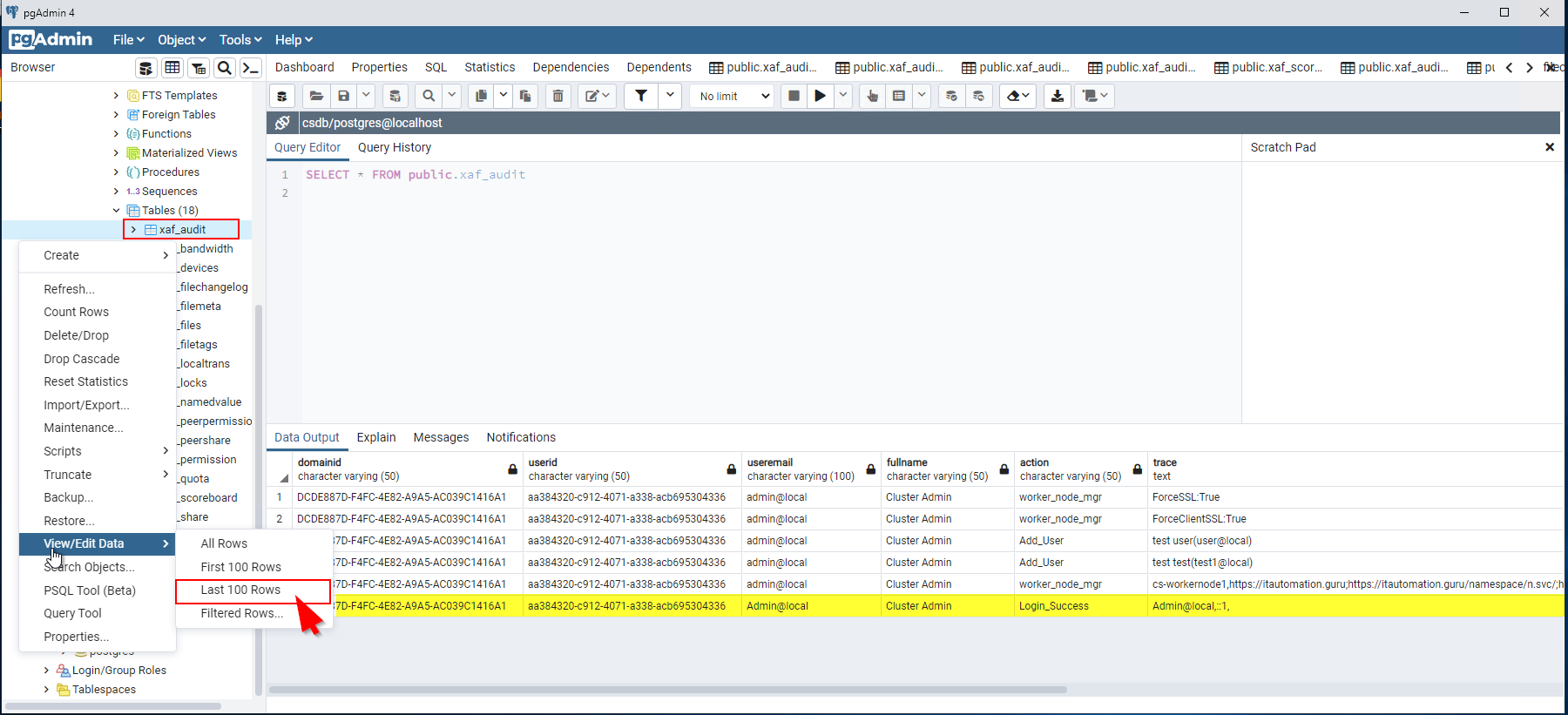Open the Help menu

pos(294,40)
